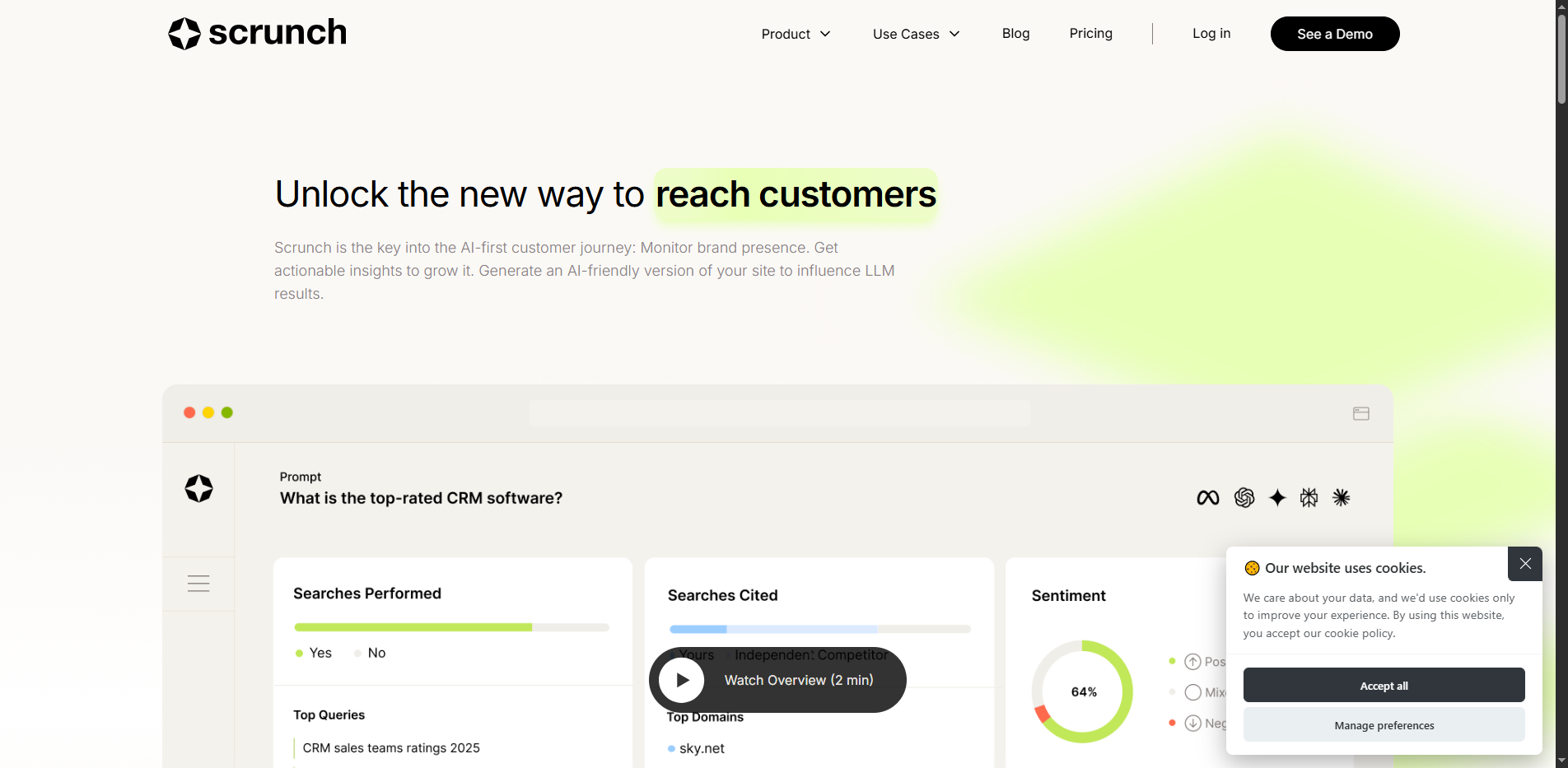Screen dimensions: 1568x768
Task: Click the Claude starburst icon
Action: [x=1342, y=497]
